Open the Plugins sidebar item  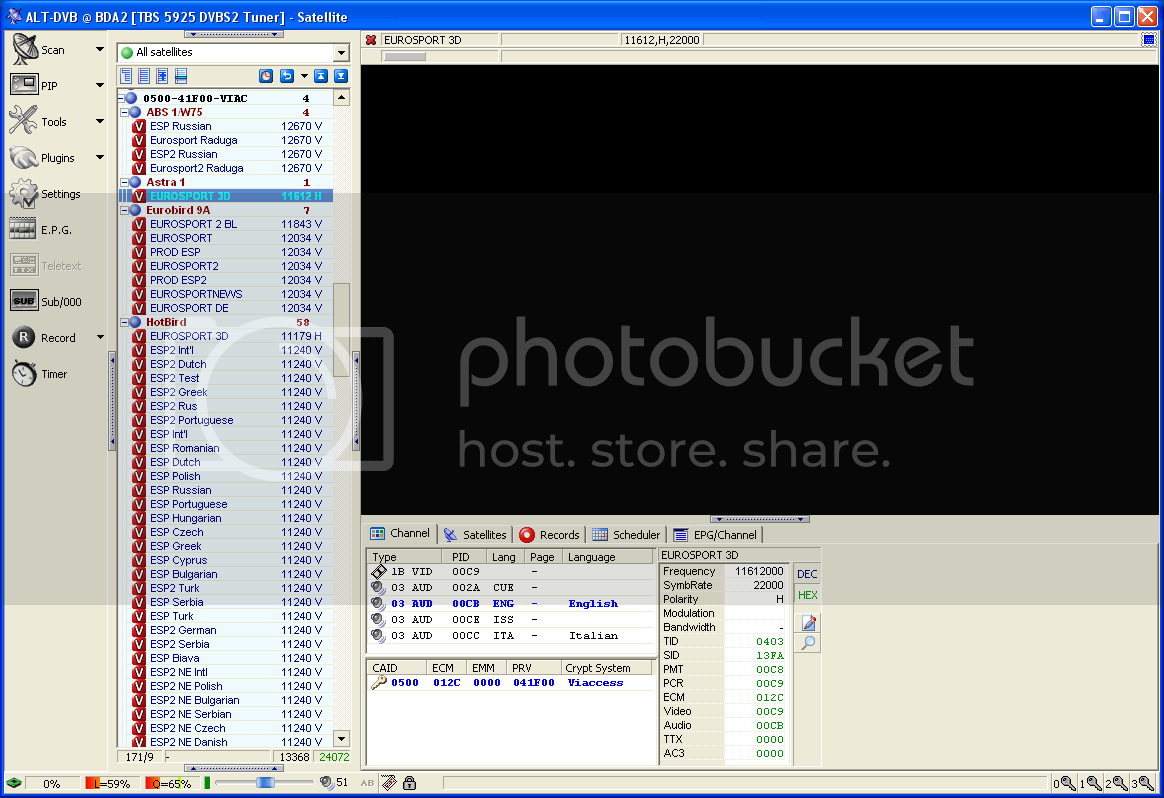click(42, 157)
